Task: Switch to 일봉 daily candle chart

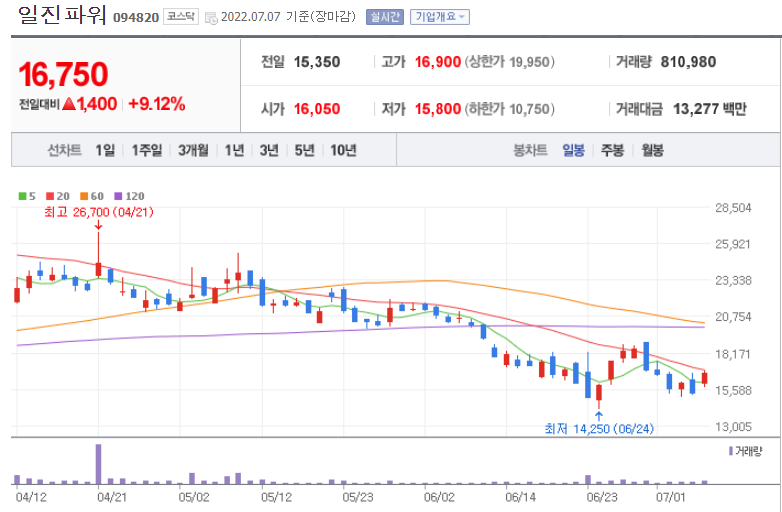Action: coord(574,150)
